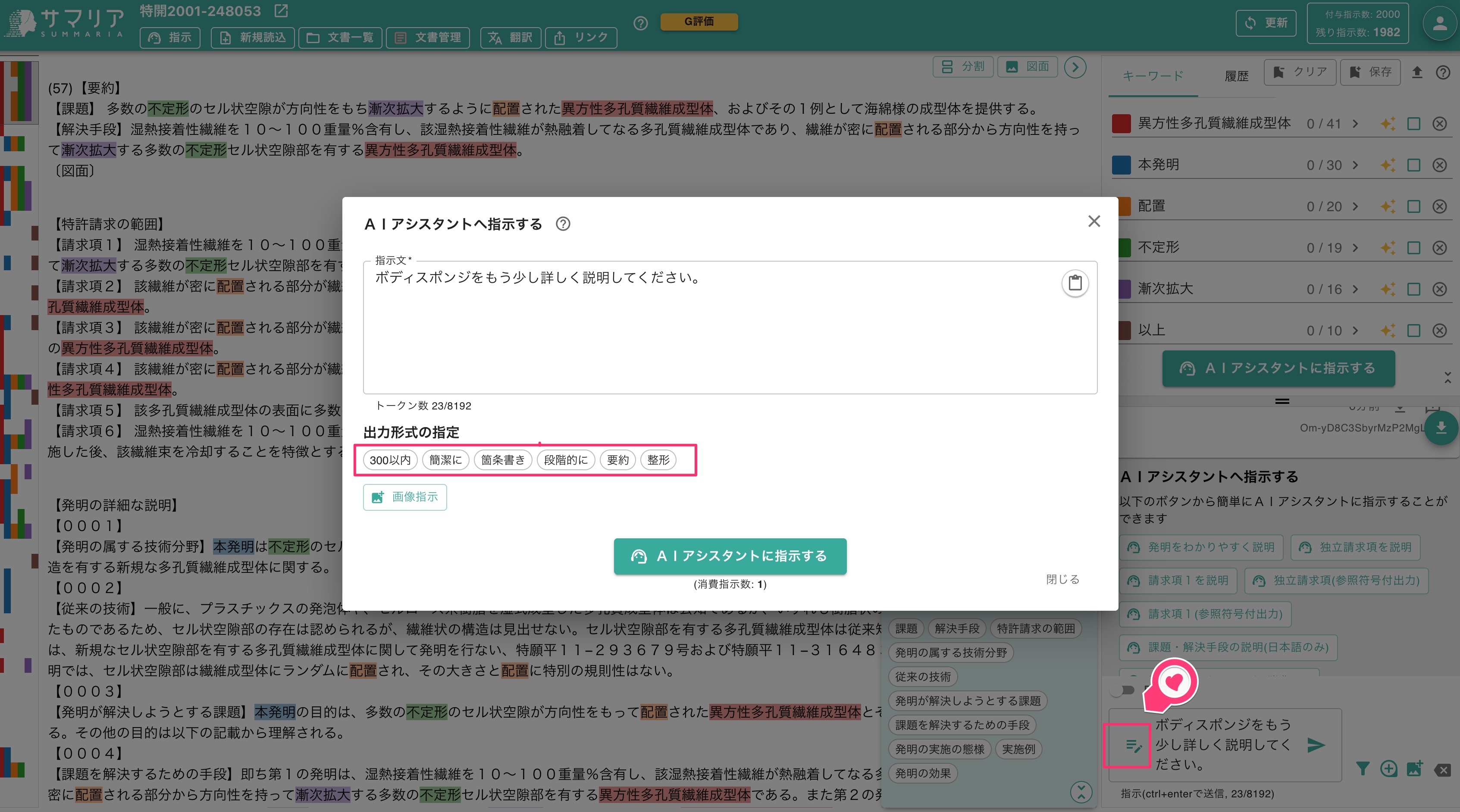The height and width of the screenshot is (812, 1460).
Task: Click the 保存 keyword save button
Action: (x=1370, y=72)
